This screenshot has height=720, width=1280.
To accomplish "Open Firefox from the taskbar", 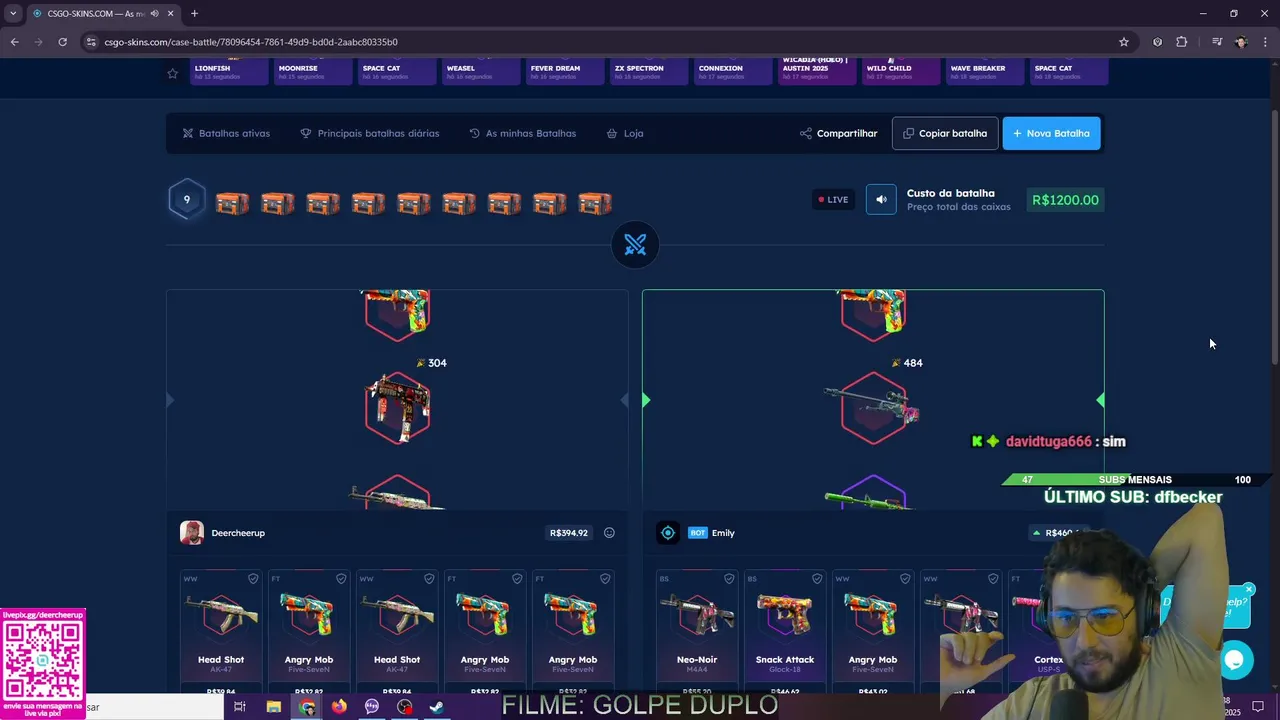I will click(x=339, y=707).
